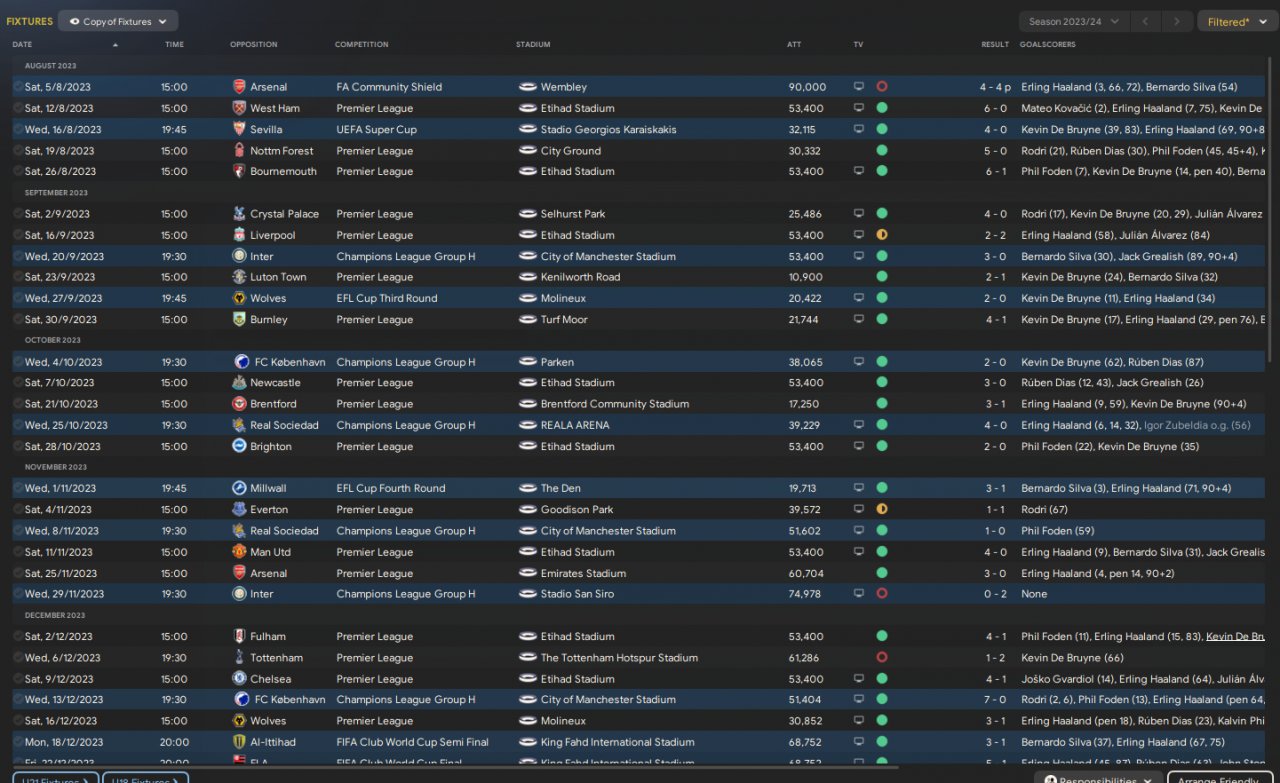Click the Newcastle club badge

pos(239,383)
